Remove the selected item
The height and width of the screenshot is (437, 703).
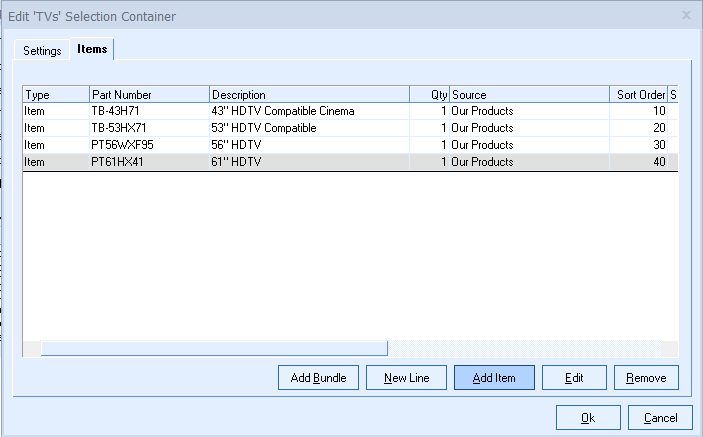click(646, 377)
